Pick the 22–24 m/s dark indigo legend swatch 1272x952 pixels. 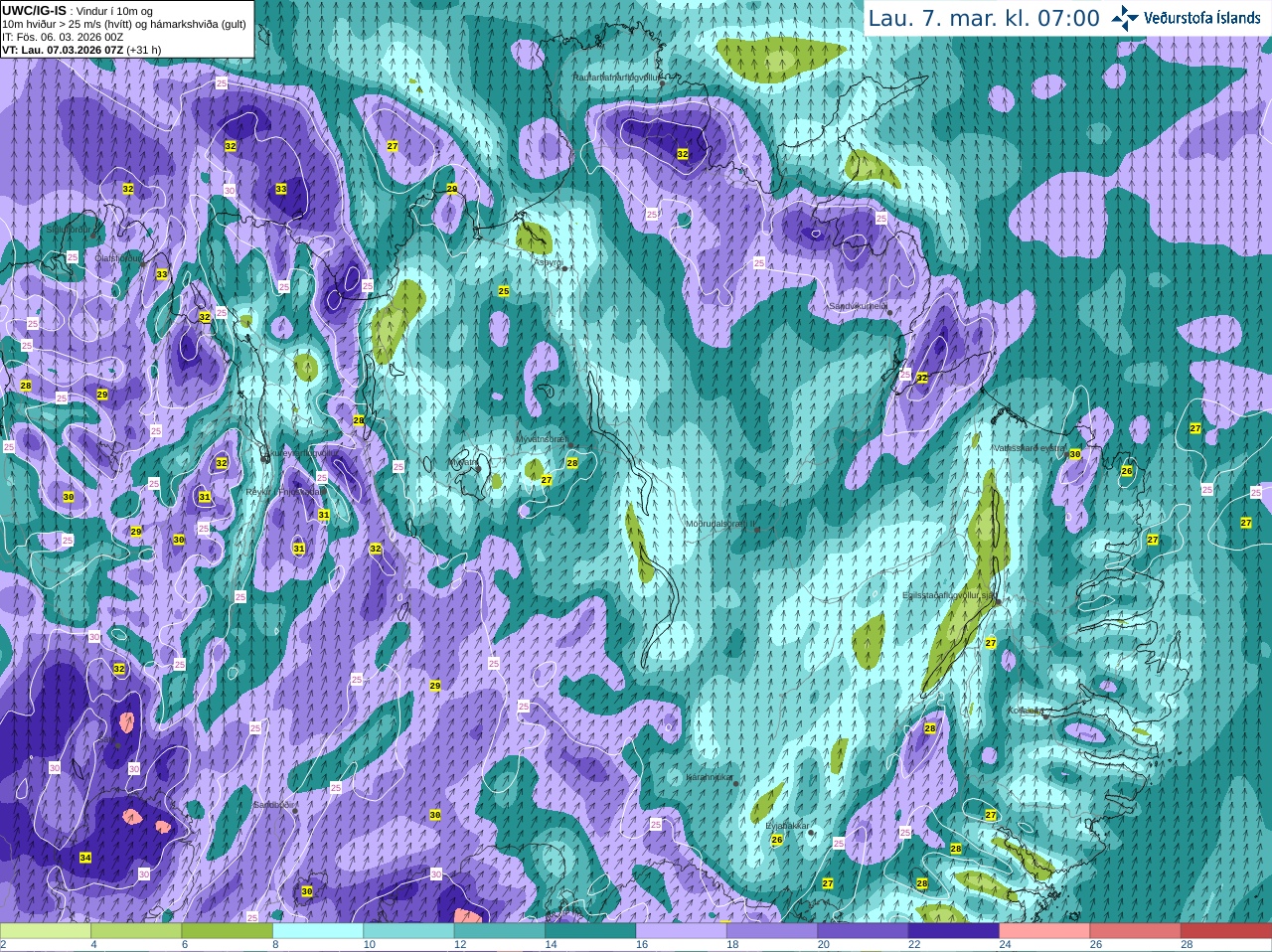[x=953, y=931]
